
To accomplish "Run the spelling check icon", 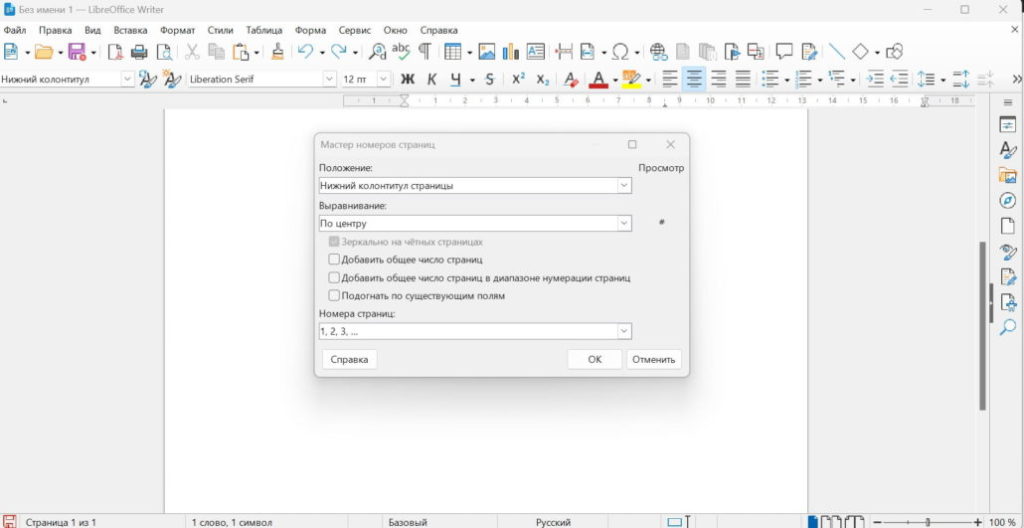I will tap(400, 52).
